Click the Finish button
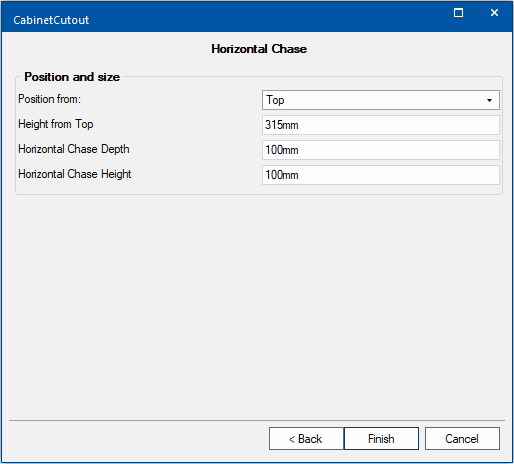 pyautogui.click(x=381, y=439)
